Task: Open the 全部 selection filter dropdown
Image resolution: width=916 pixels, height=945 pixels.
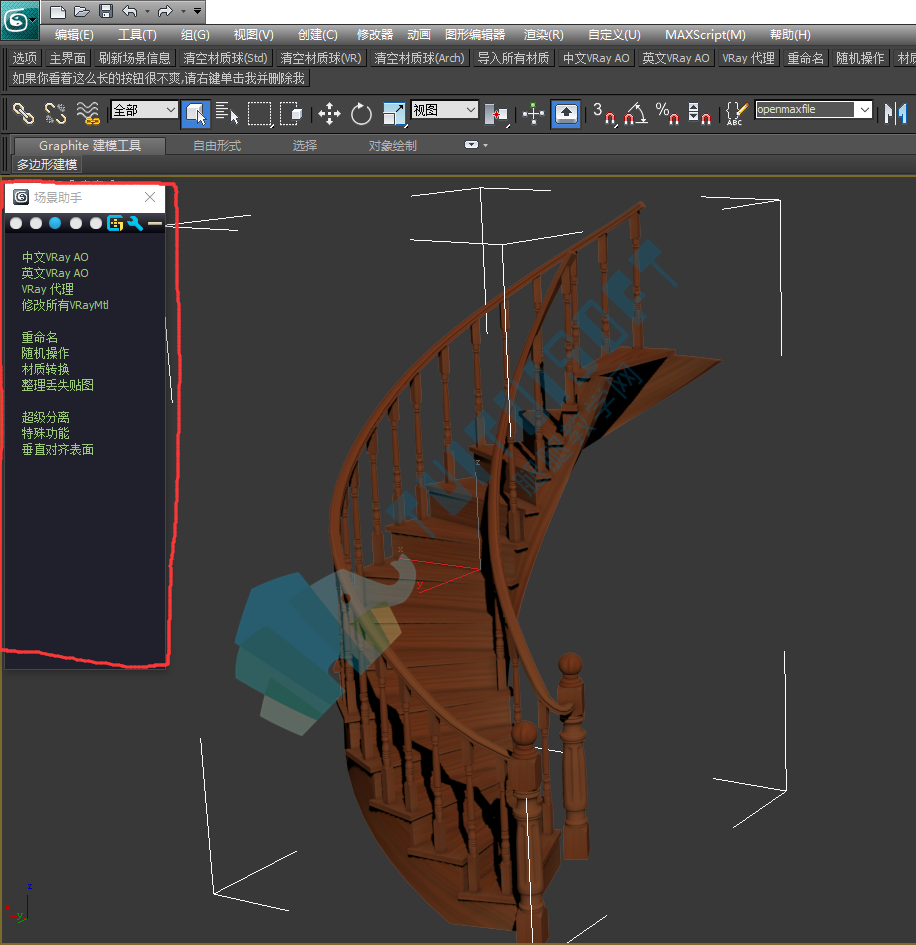Action: coord(144,110)
